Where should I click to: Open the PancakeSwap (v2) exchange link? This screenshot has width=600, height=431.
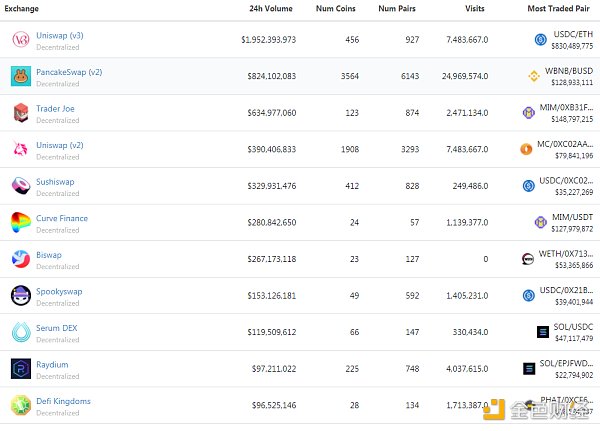pos(69,72)
